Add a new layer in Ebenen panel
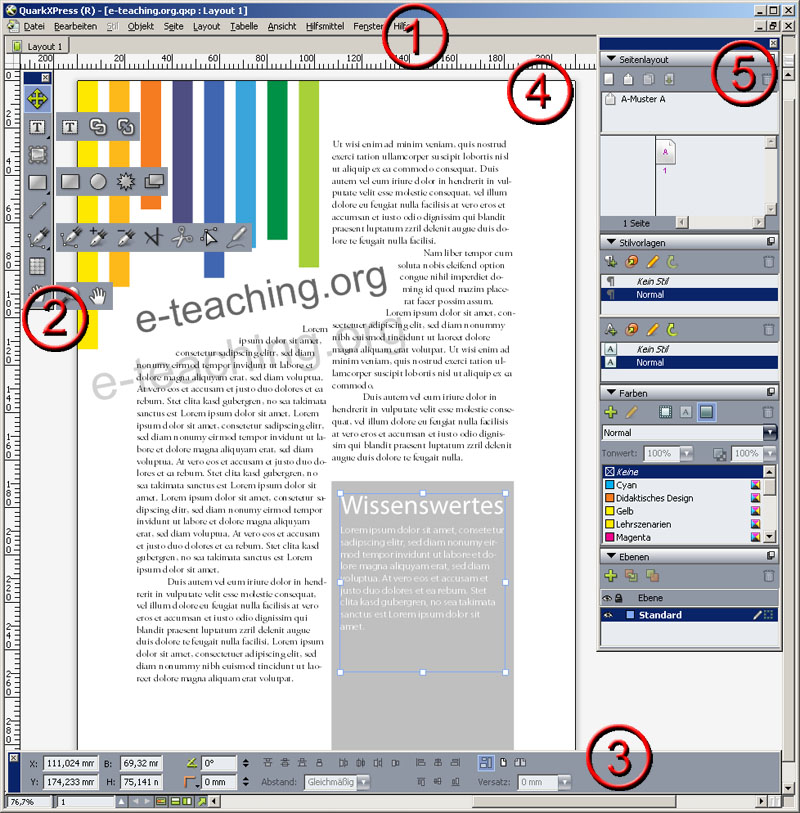Viewport: 800px width, 813px height. tap(611, 576)
